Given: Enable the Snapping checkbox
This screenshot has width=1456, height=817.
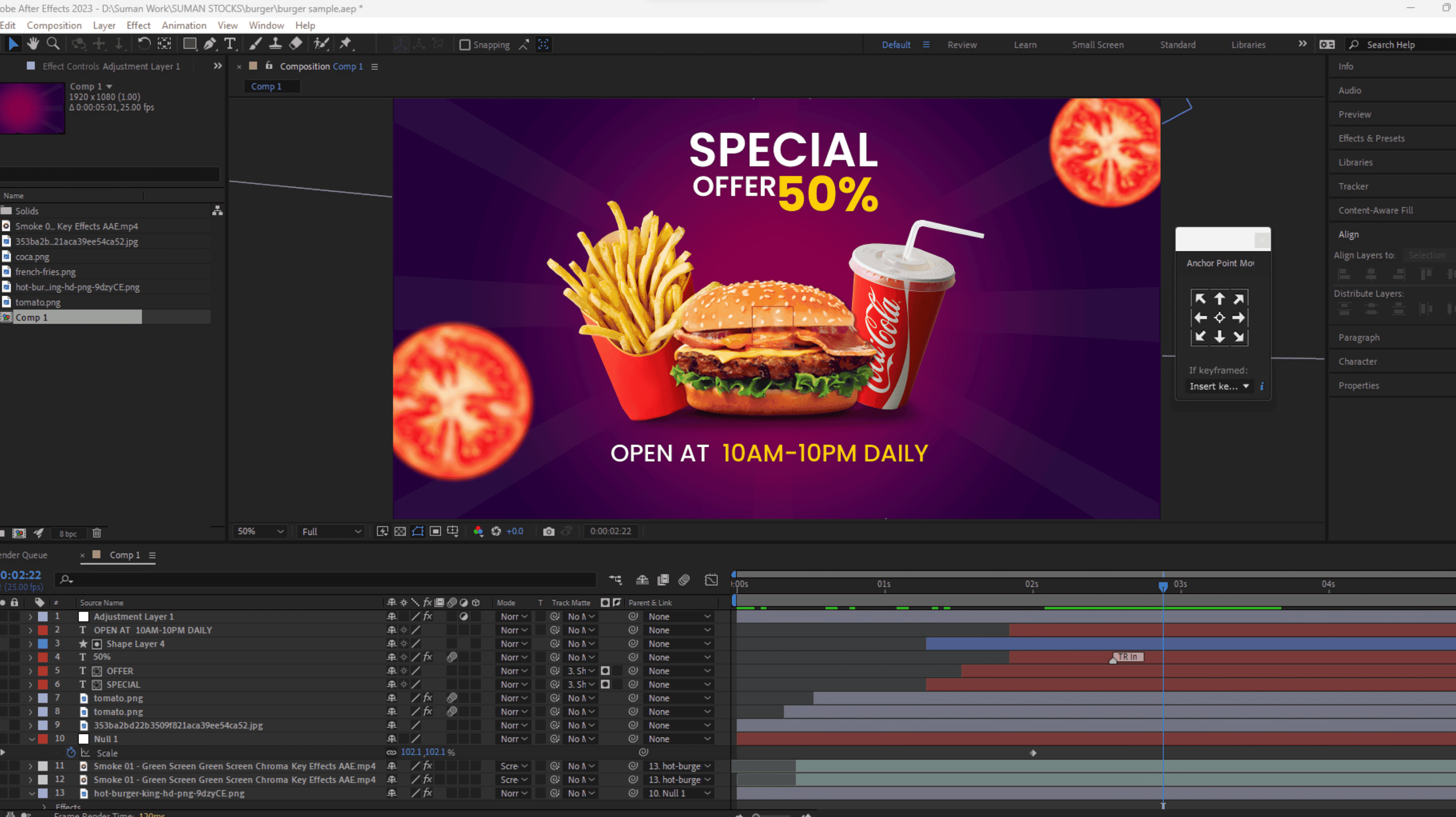Looking at the screenshot, I should point(465,45).
